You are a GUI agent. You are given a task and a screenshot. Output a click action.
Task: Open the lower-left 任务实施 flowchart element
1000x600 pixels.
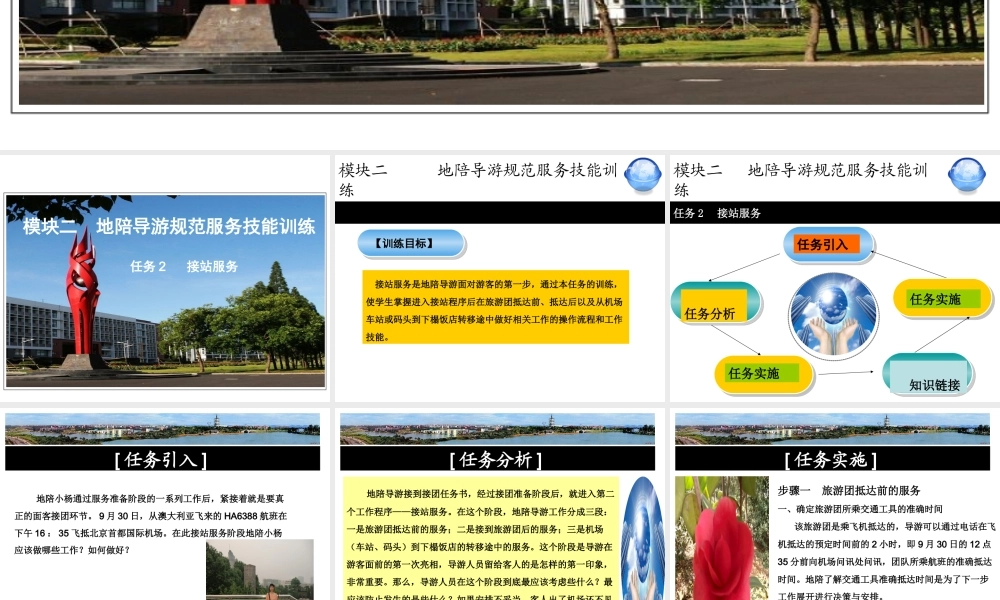761,371
